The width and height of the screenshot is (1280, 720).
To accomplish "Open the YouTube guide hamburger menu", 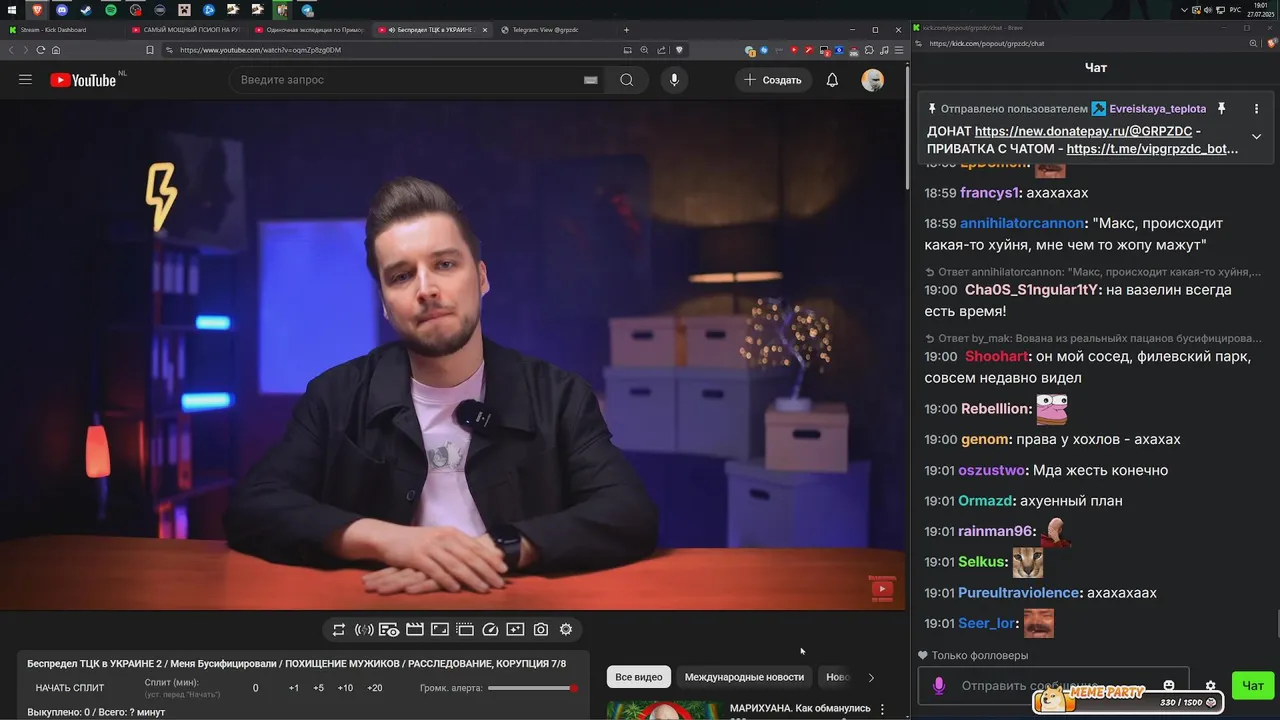I will pyautogui.click(x=26, y=80).
